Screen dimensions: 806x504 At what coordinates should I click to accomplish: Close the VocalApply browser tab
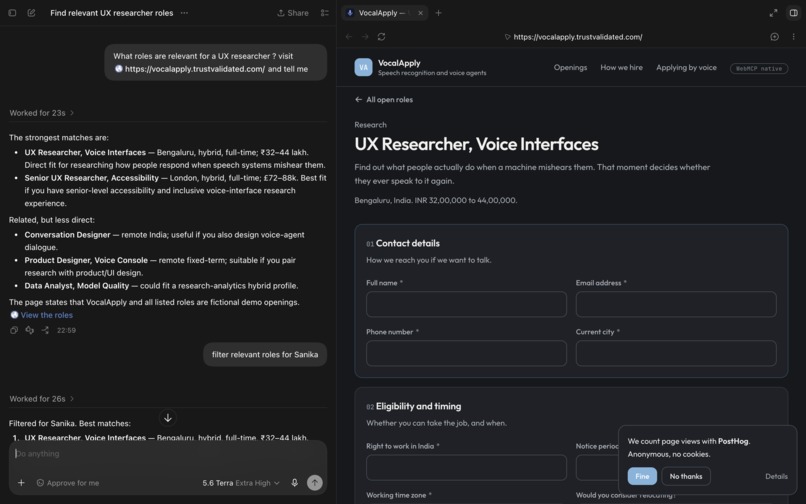point(420,13)
